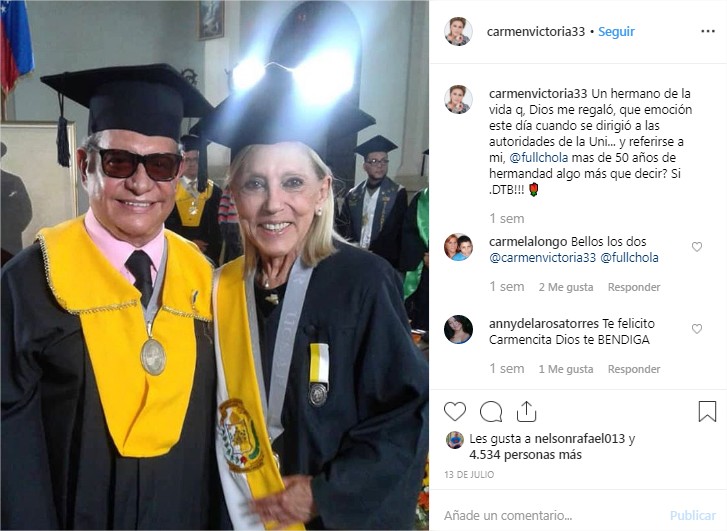Image resolution: width=727 pixels, height=531 pixels.
Task: Click the Publicar button
Action: (x=693, y=515)
